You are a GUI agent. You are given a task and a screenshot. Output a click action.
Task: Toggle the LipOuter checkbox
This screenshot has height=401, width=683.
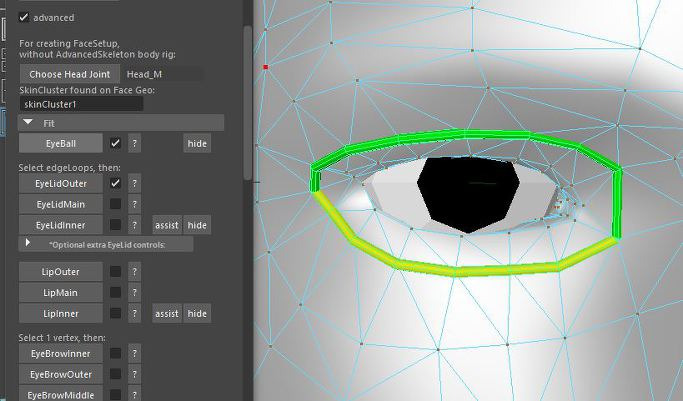115,272
